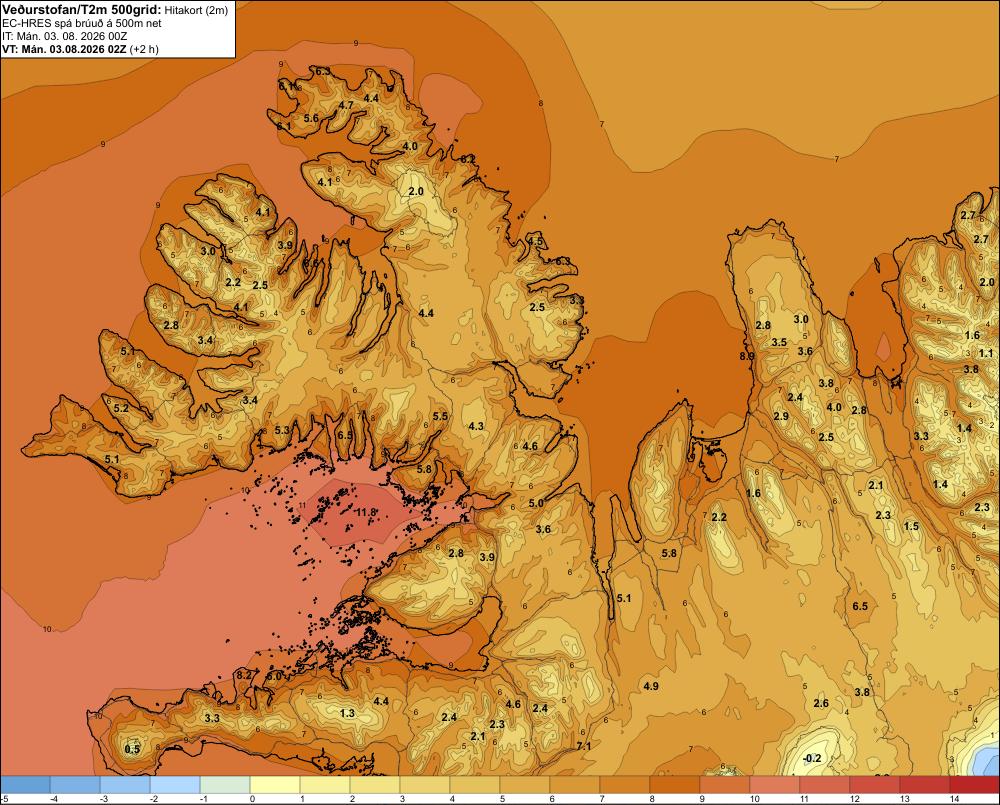This screenshot has height=805, width=1000.
Task: Click the 'IT: Mán. 03. 08. 2026 00Z' line
Action: (64, 36)
